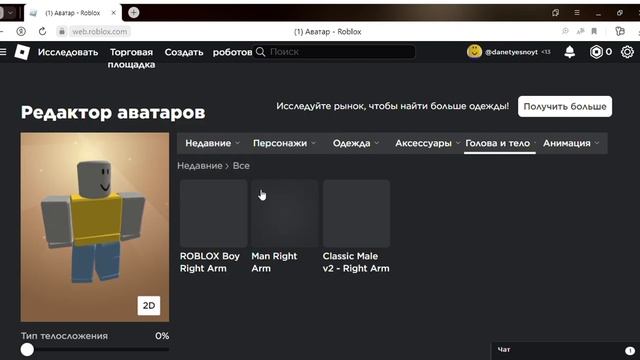Open the Roblox home logo

click(22, 52)
